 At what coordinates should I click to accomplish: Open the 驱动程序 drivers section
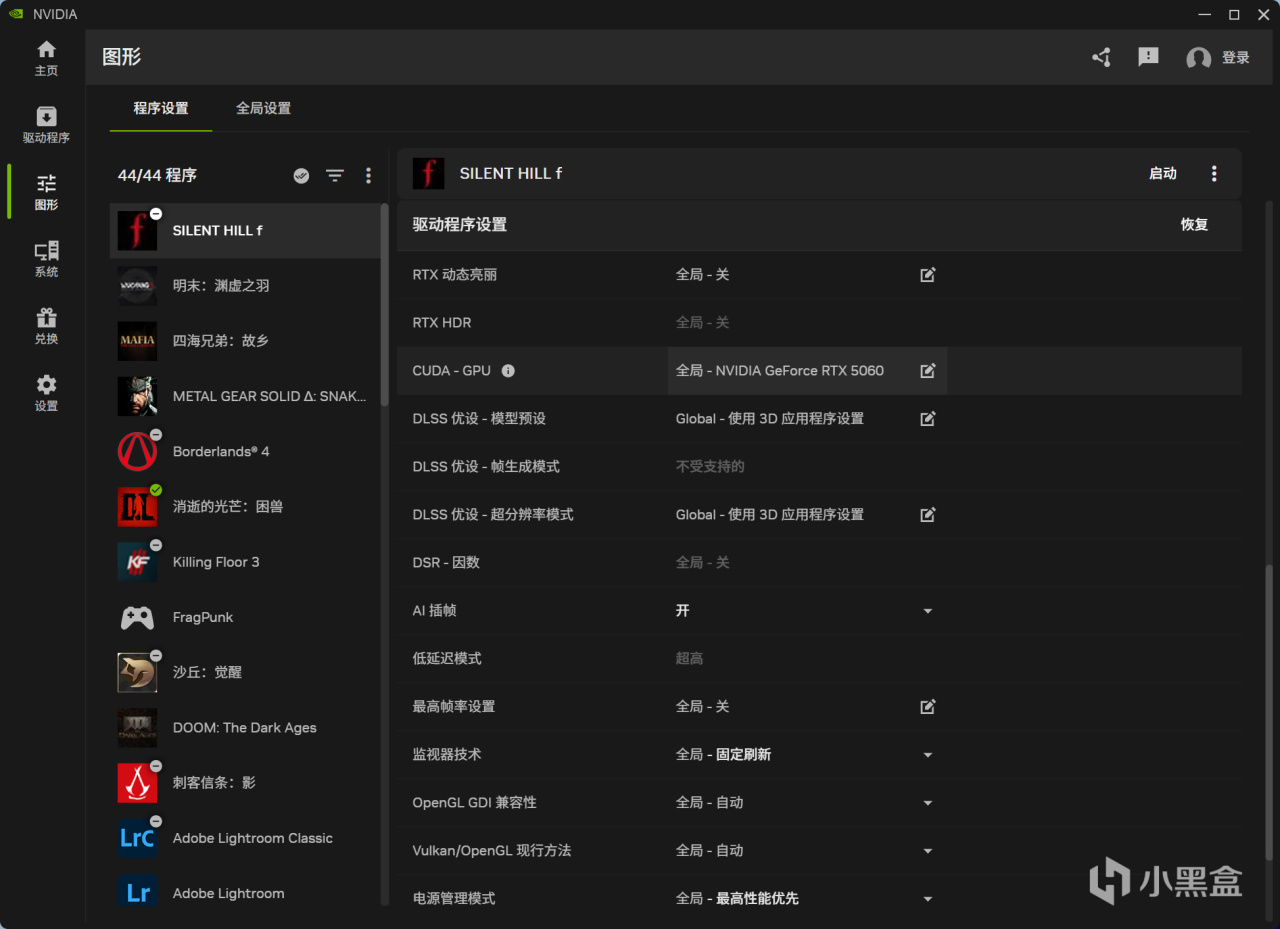click(x=46, y=125)
